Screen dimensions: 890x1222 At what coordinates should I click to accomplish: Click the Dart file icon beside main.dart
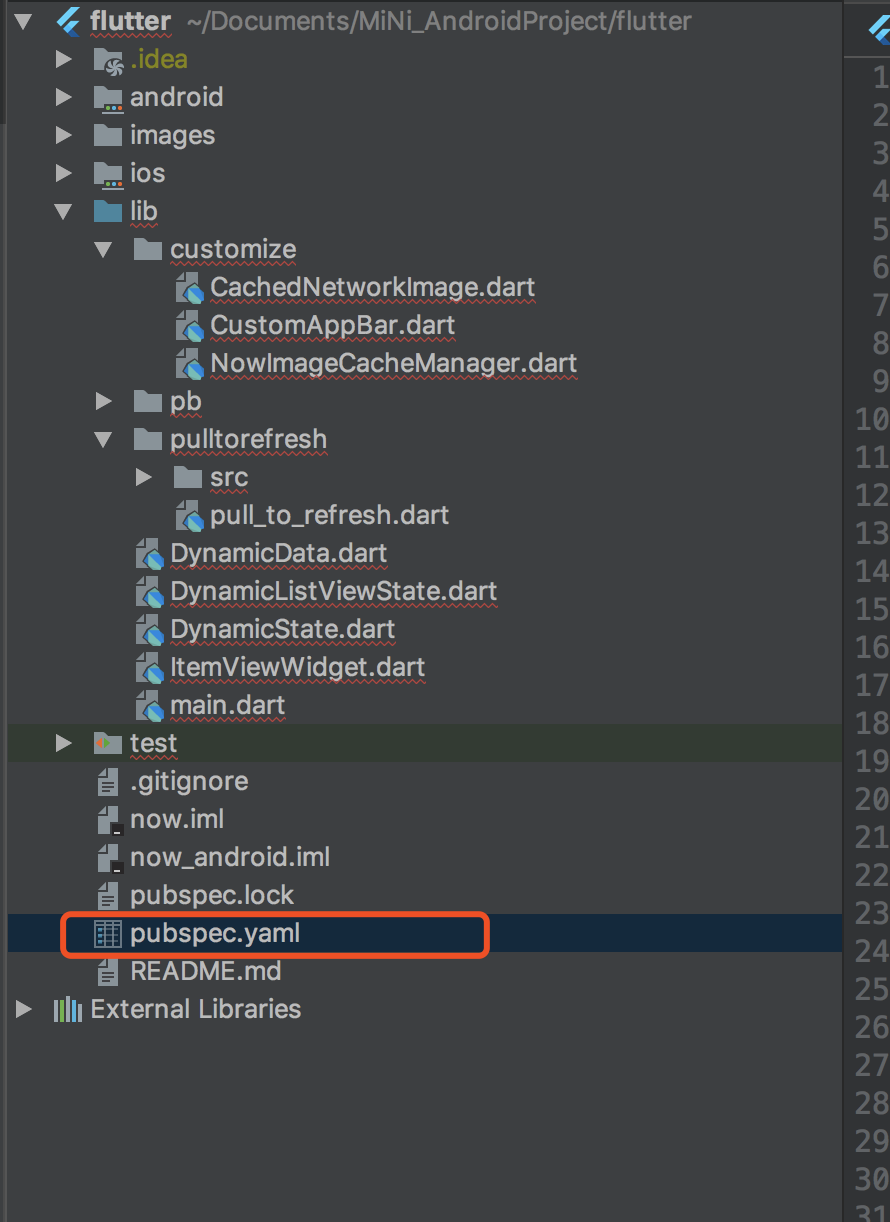tap(148, 705)
